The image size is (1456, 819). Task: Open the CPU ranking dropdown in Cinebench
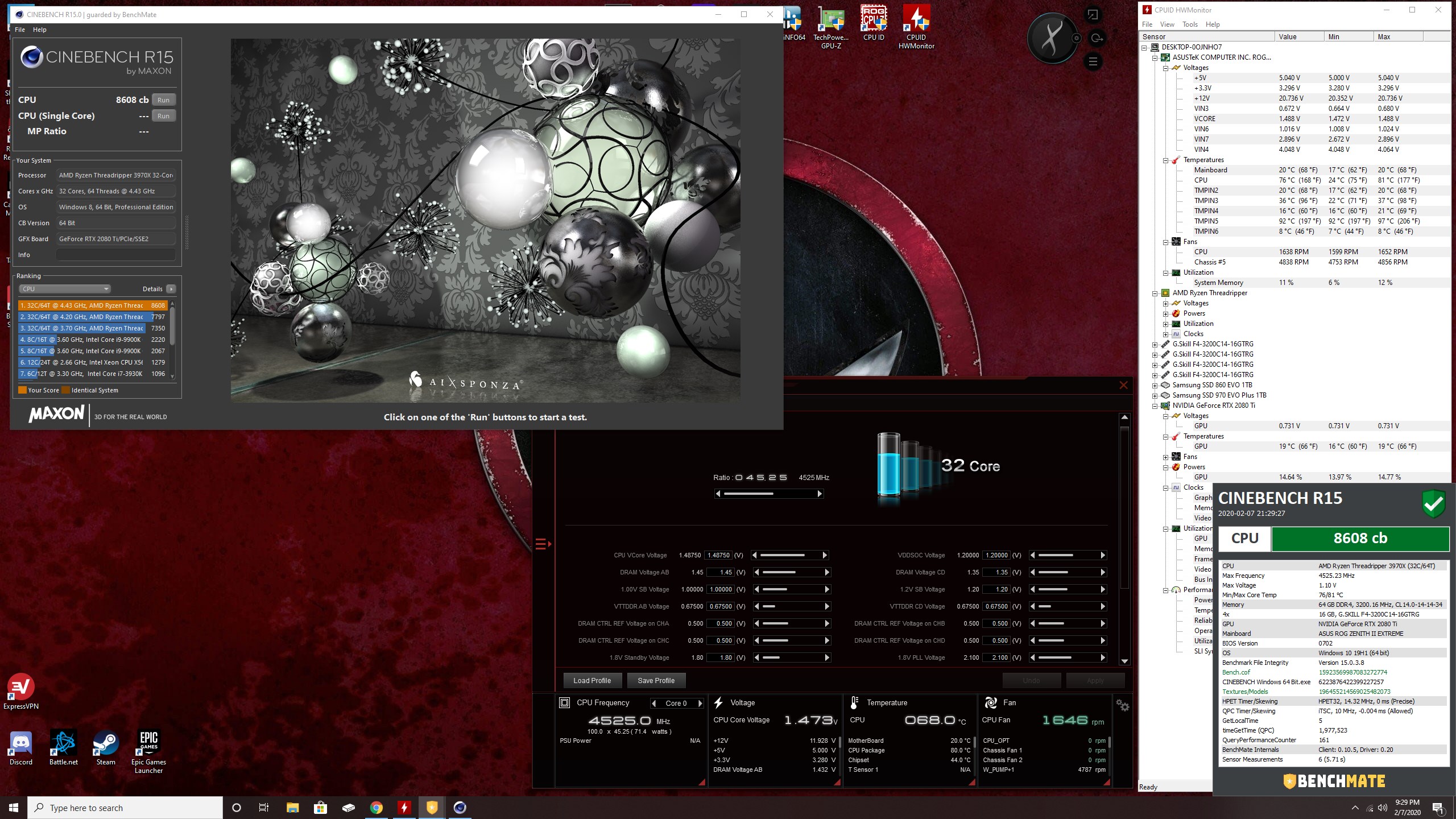click(x=65, y=289)
